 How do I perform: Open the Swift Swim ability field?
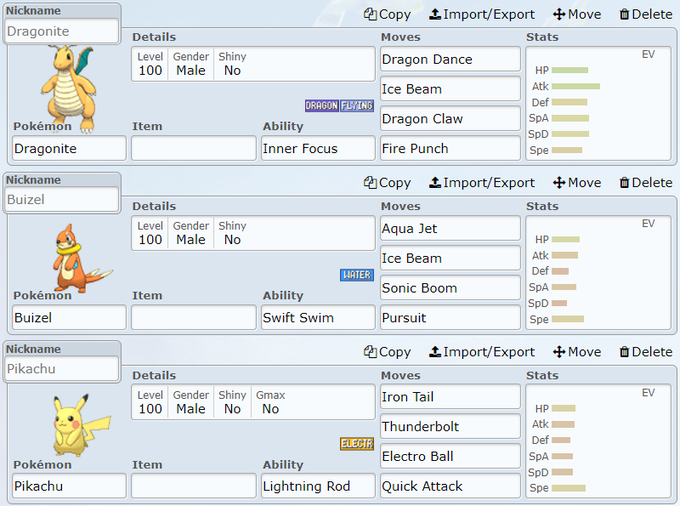click(318, 317)
